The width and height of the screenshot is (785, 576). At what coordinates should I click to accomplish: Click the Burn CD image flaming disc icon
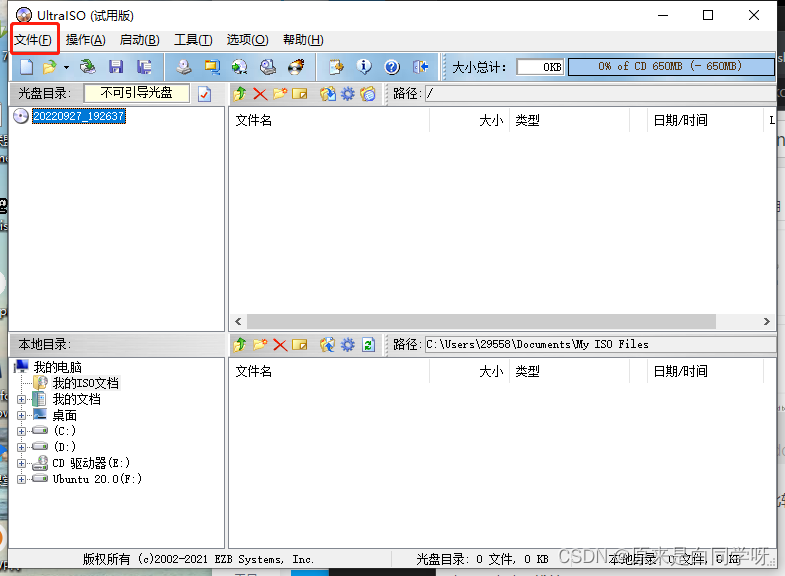pos(296,67)
